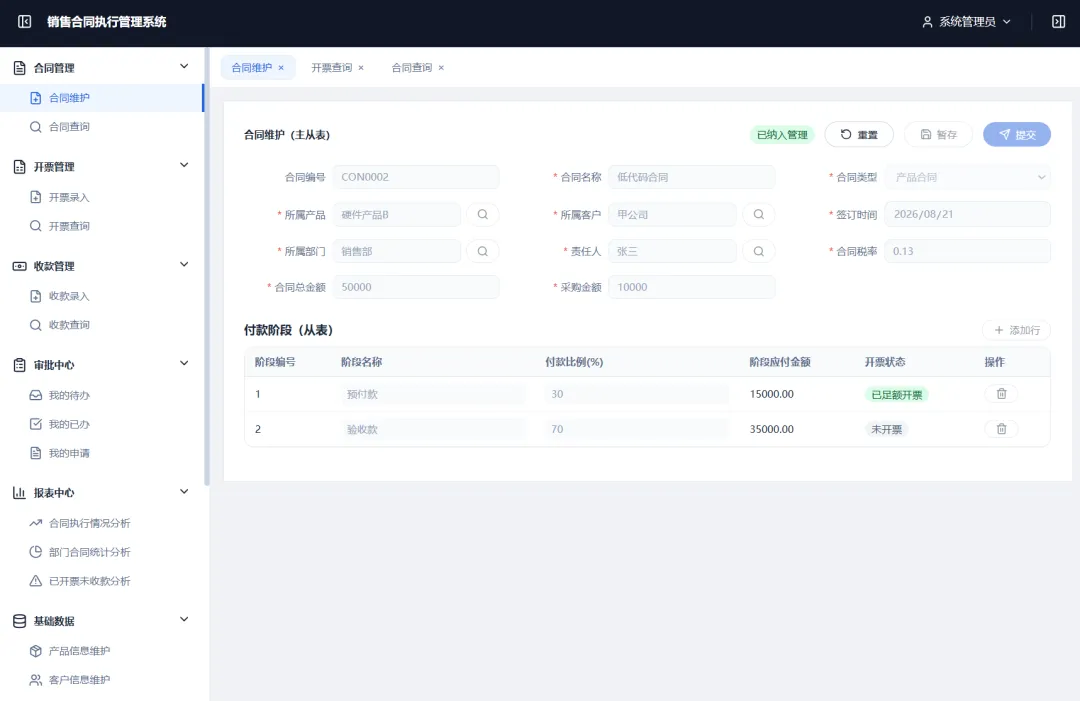The height and width of the screenshot is (701, 1080).
Task: Click the 签订时间 date field
Action: click(x=968, y=214)
